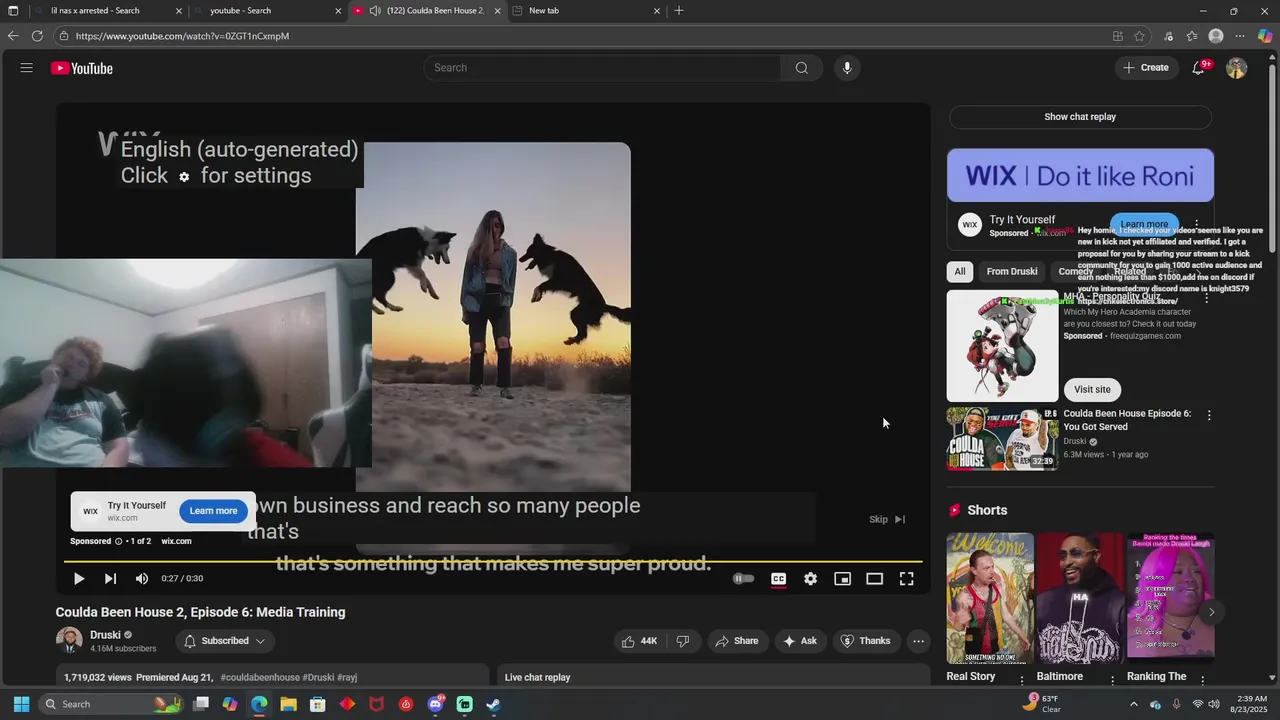Enter full screen mode
Screen dimensions: 1280x720
[906, 578]
